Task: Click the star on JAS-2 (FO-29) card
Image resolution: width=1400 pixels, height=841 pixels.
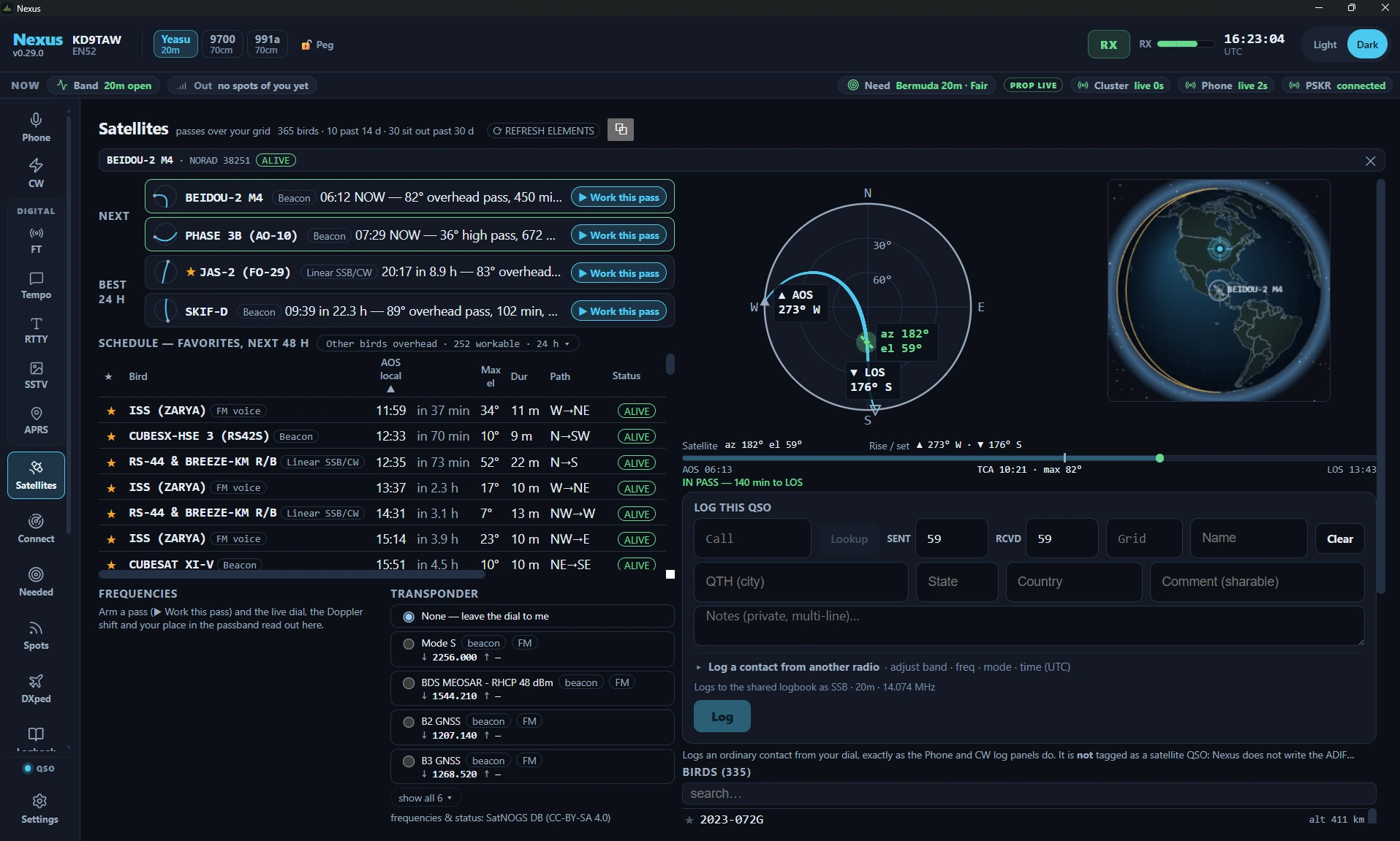Action: point(191,273)
